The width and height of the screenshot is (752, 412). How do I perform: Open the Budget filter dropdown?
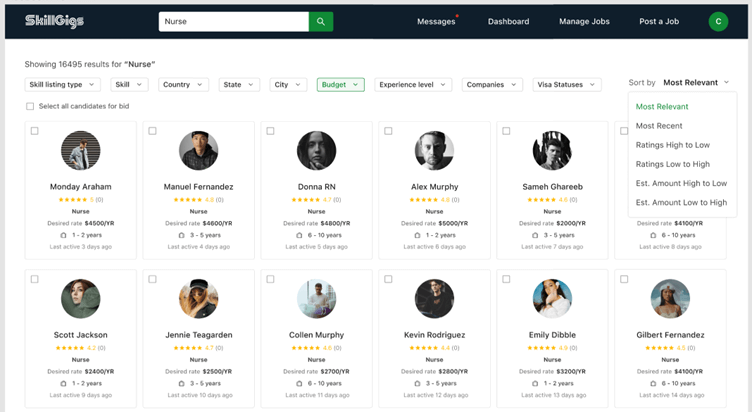[340, 85]
